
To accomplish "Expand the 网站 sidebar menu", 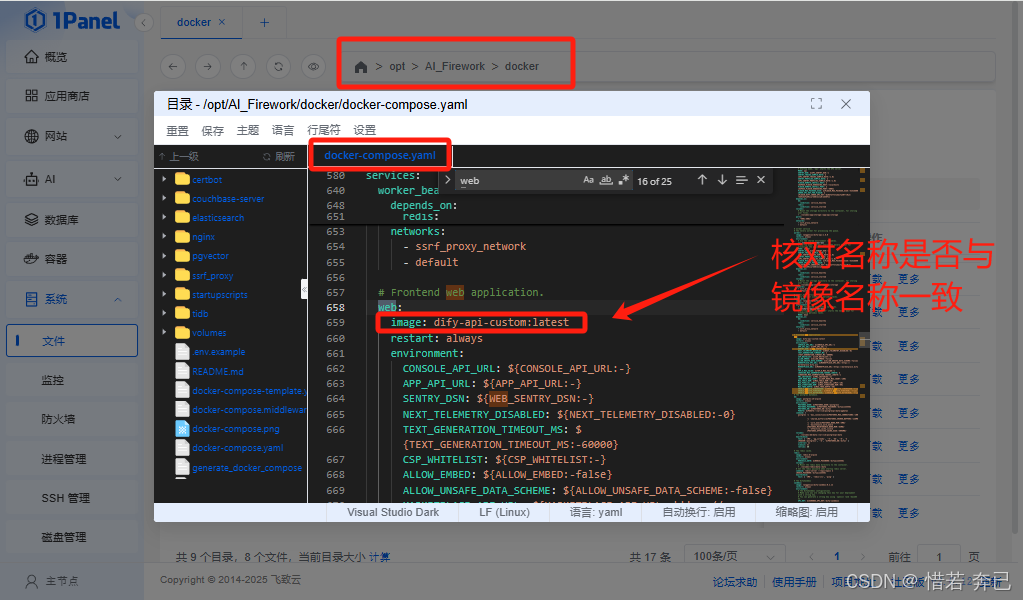I will [72, 136].
